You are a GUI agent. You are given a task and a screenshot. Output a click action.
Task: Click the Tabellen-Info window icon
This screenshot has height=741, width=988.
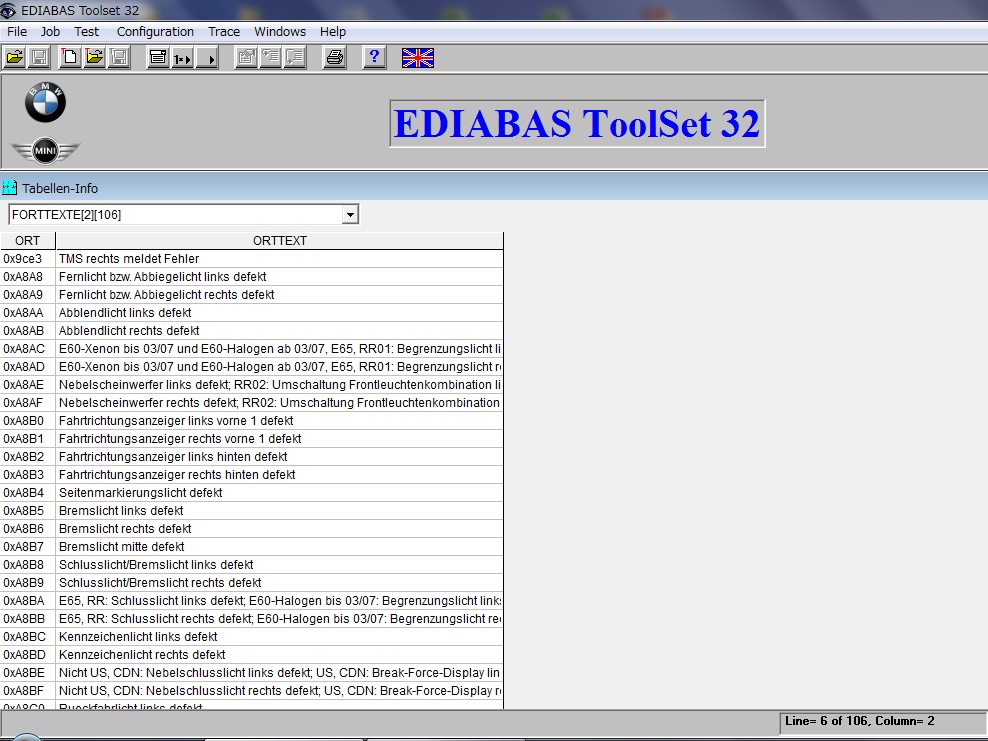[9, 188]
